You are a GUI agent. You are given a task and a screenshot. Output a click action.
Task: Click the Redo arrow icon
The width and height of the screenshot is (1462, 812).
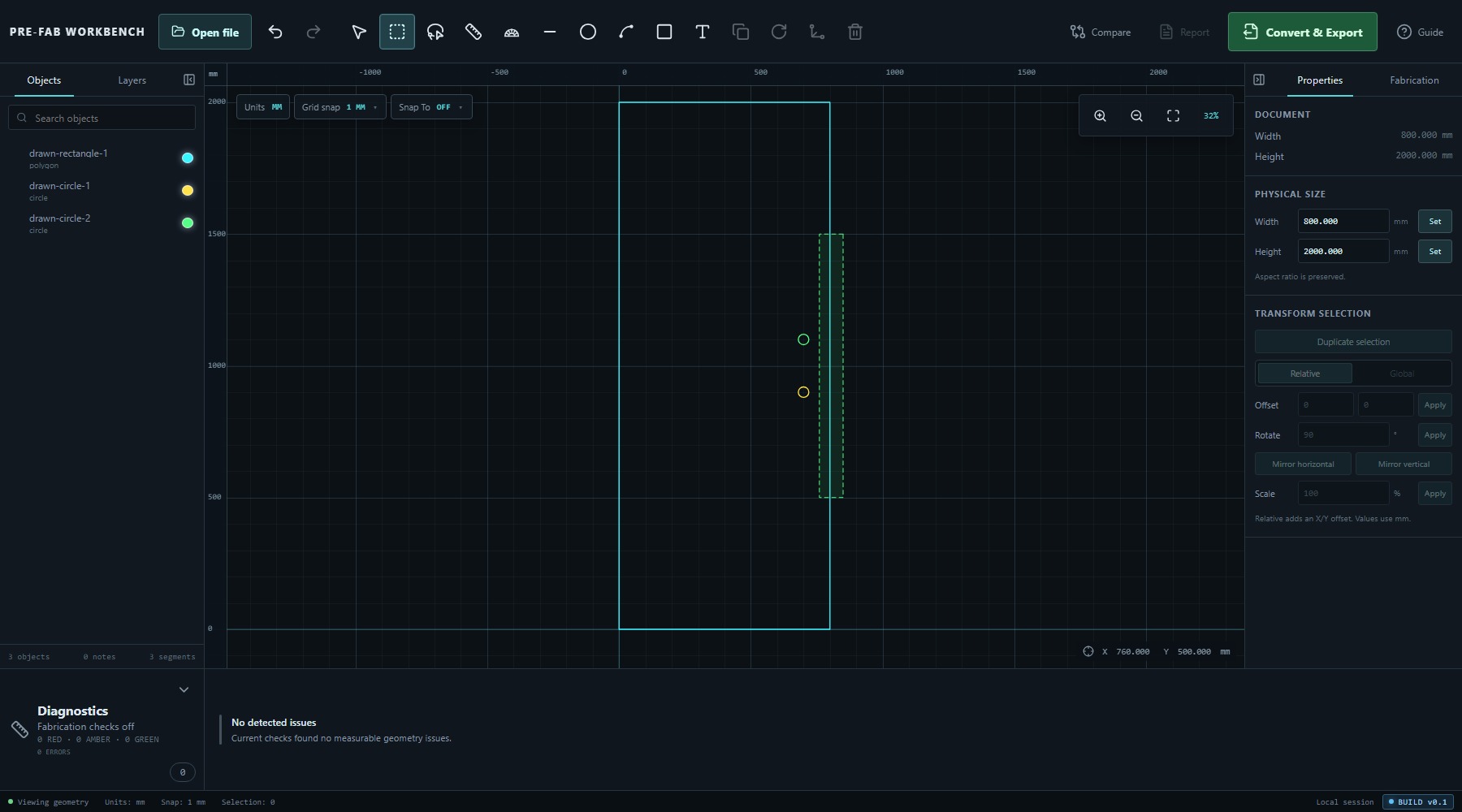[314, 32]
